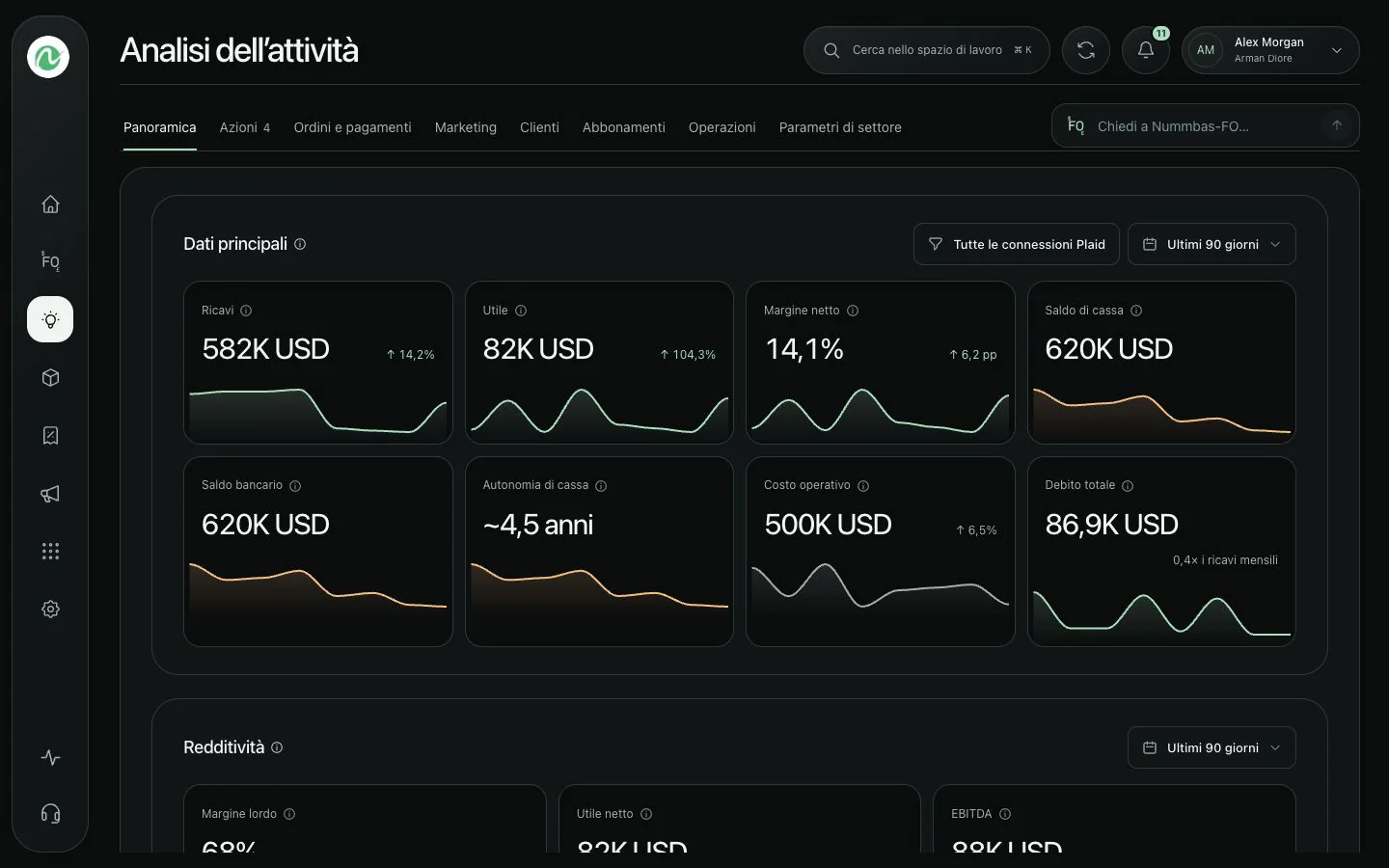Open the Home page from sidebar
The image size is (1389, 868).
tap(50, 204)
